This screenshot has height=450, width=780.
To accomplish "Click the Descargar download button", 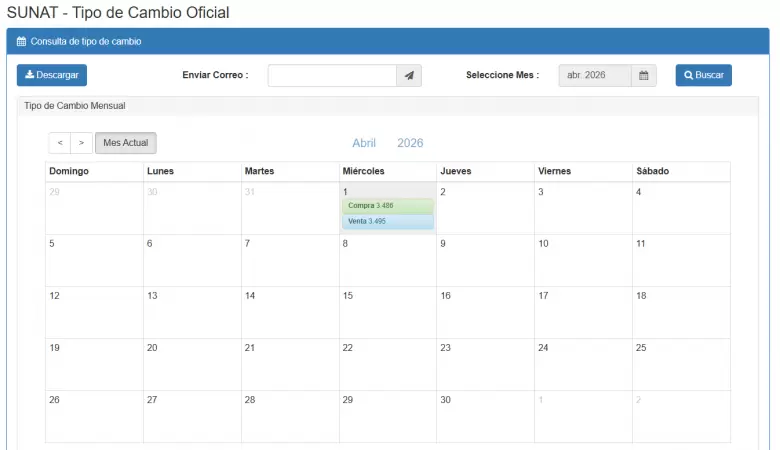I will [x=52, y=75].
